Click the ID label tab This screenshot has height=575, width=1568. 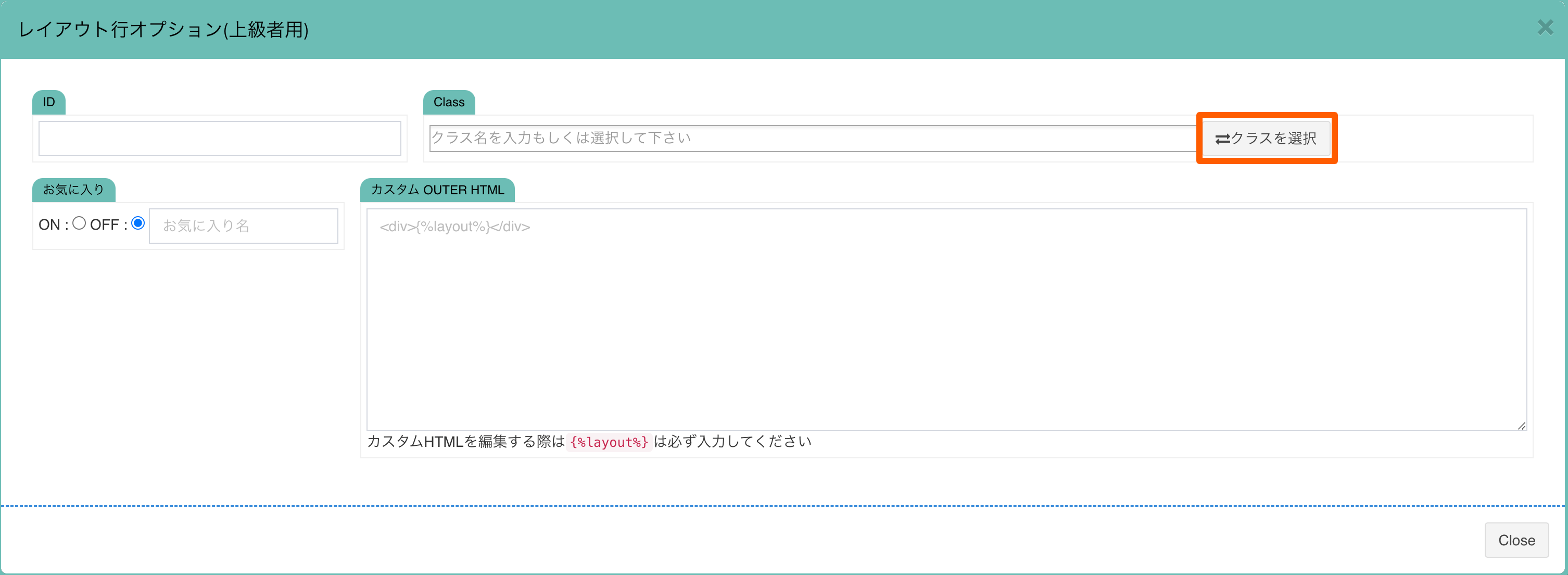click(49, 102)
